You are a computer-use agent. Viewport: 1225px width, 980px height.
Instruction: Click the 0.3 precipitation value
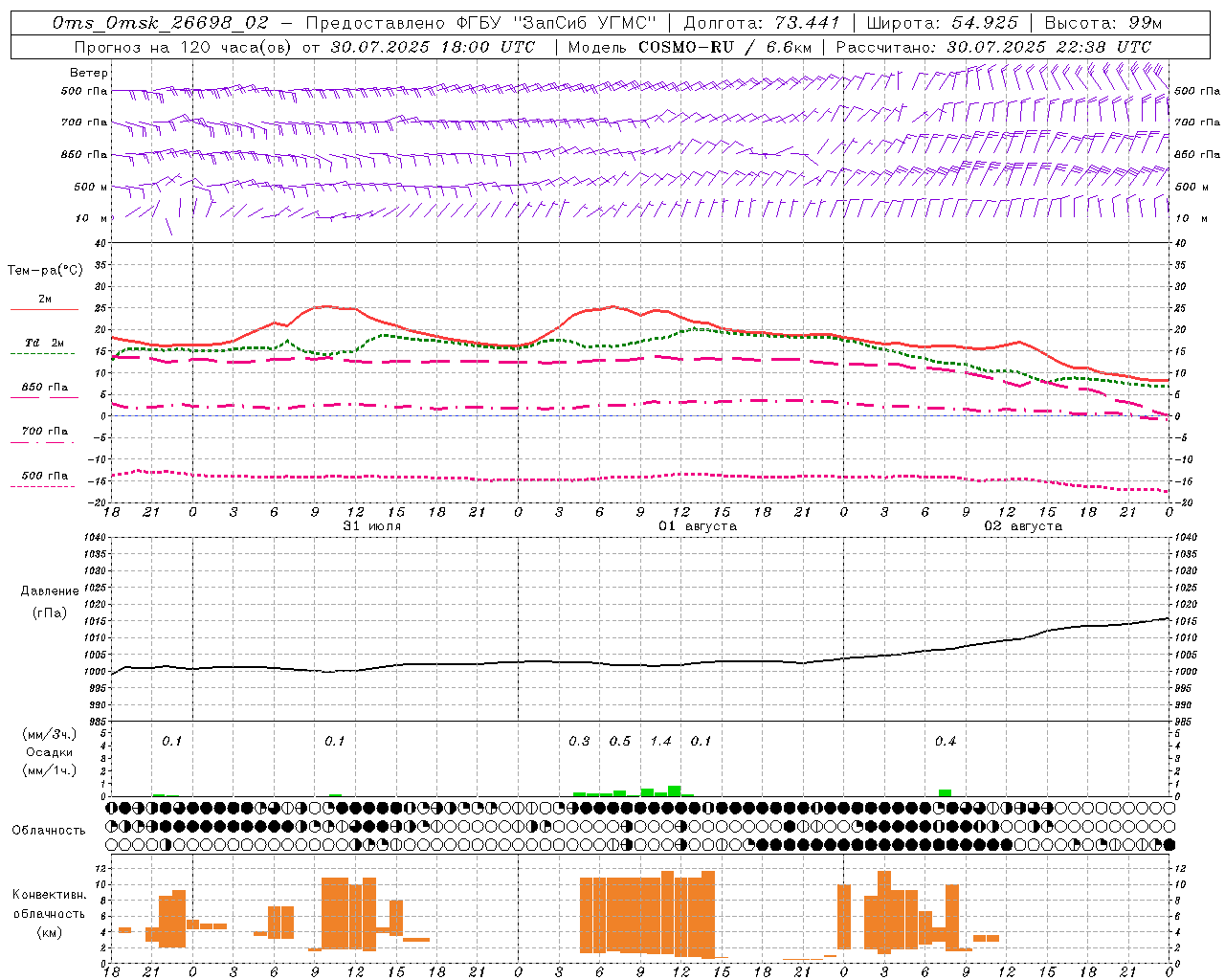pos(579,741)
